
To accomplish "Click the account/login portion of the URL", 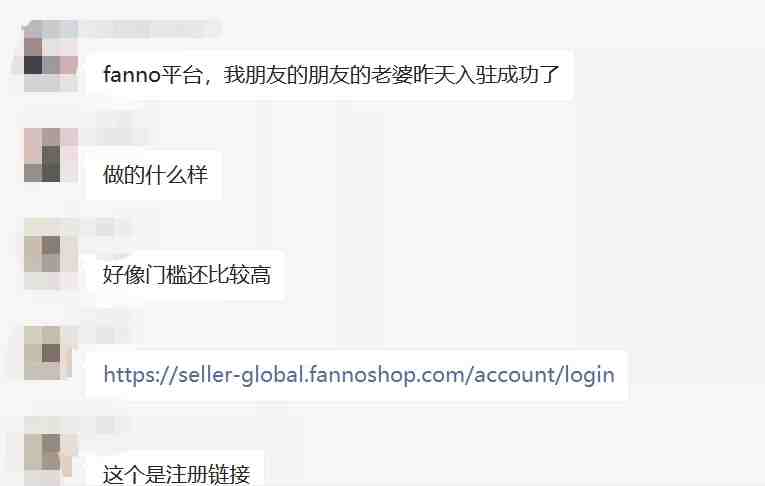I will (544, 375).
